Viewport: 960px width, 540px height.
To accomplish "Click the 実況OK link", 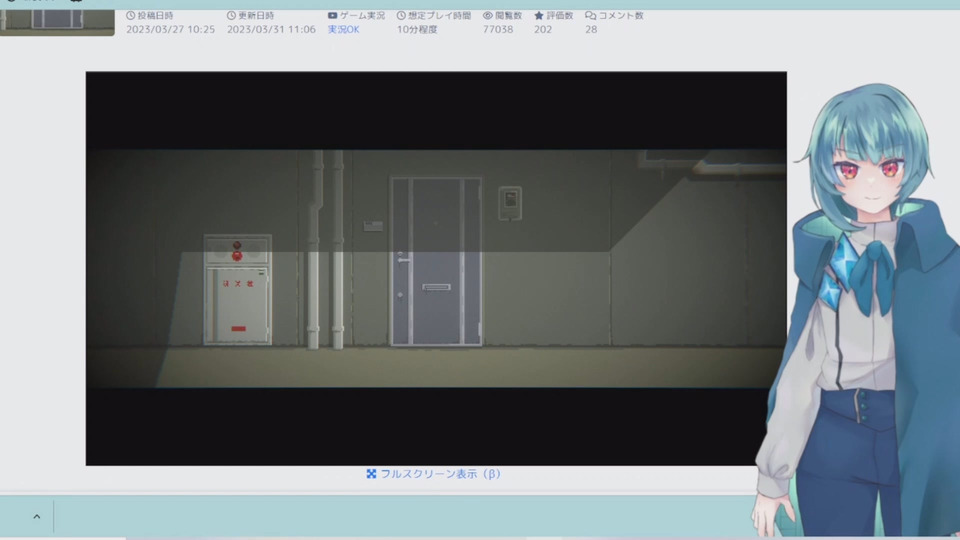I will click(x=343, y=29).
